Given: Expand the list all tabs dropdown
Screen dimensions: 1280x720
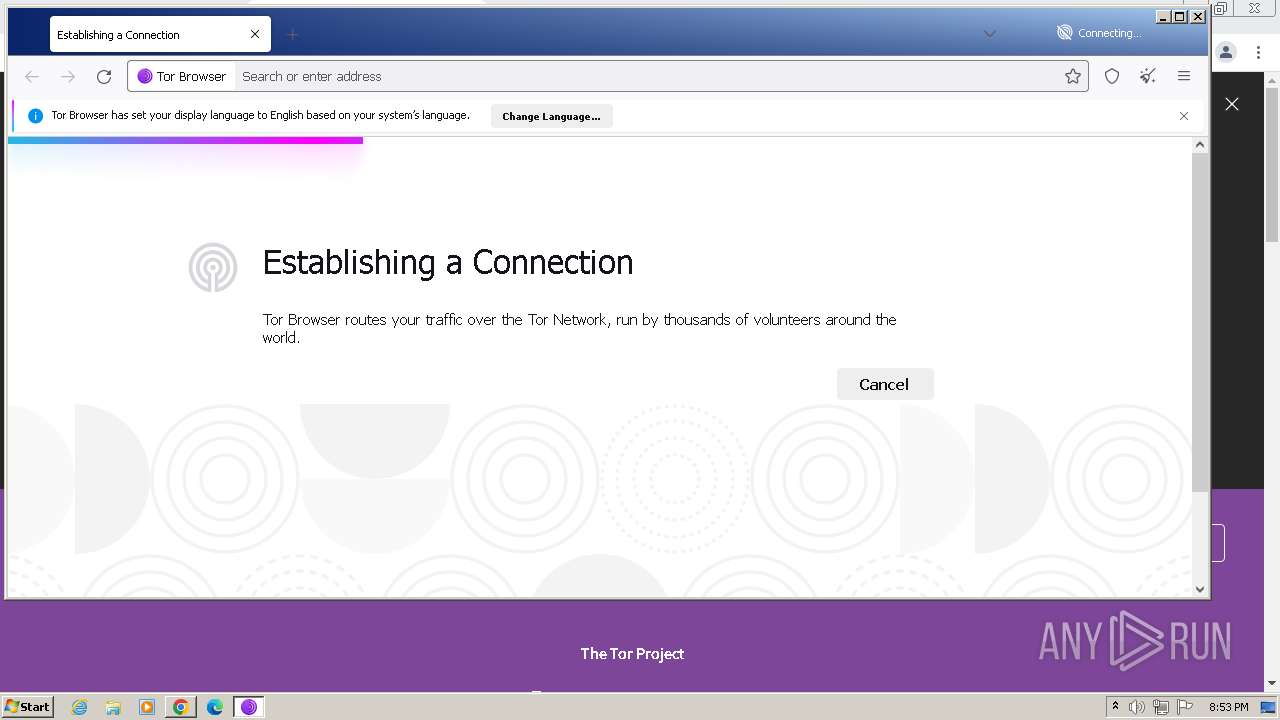Looking at the screenshot, I should [x=990, y=34].
